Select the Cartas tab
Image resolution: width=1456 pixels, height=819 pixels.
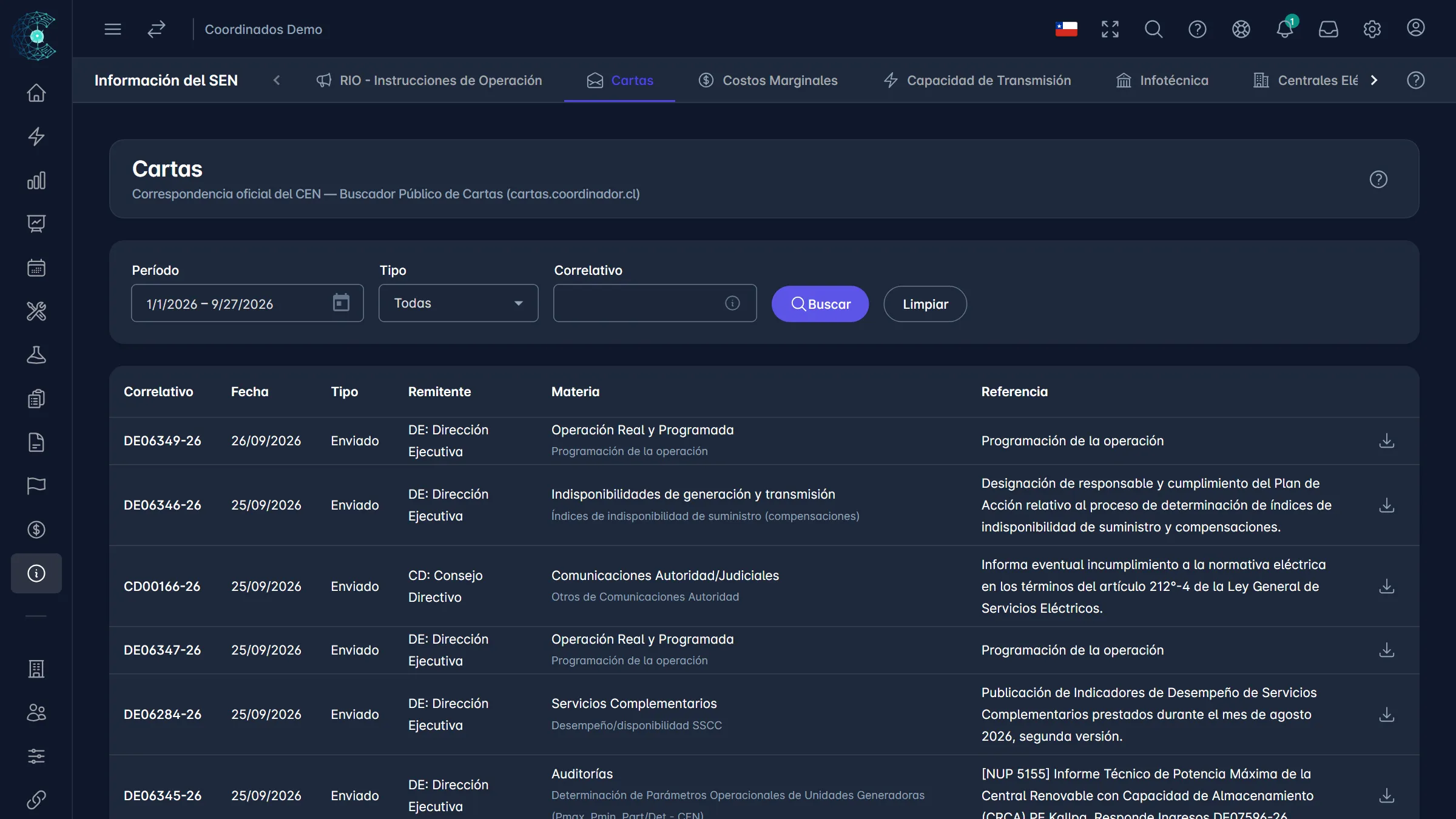pyautogui.click(x=619, y=81)
